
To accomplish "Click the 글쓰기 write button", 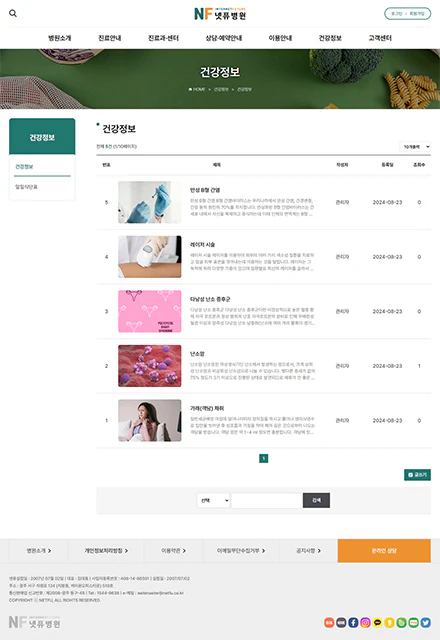I will tap(417, 475).
